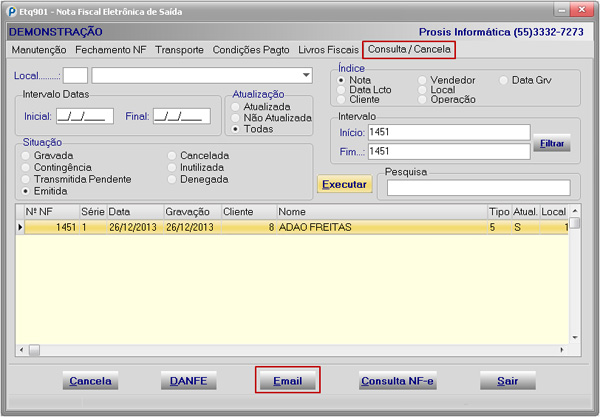This screenshot has height=417, width=600.
Task: Open the Transporte tab
Action: pyautogui.click(x=179, y=50)
